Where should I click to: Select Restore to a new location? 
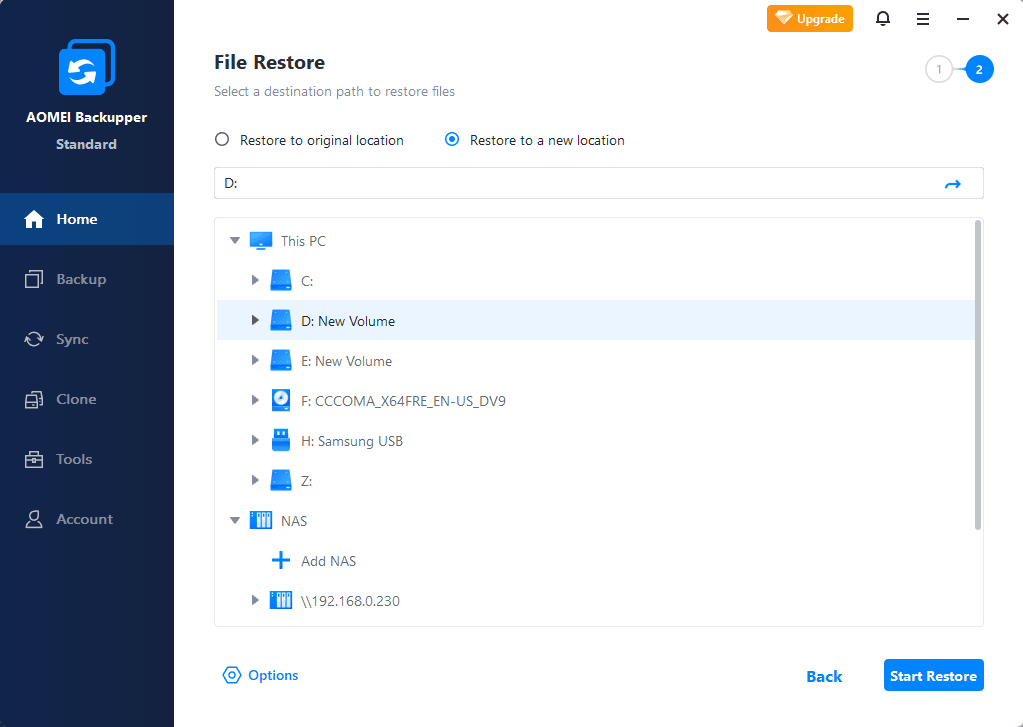452,140
